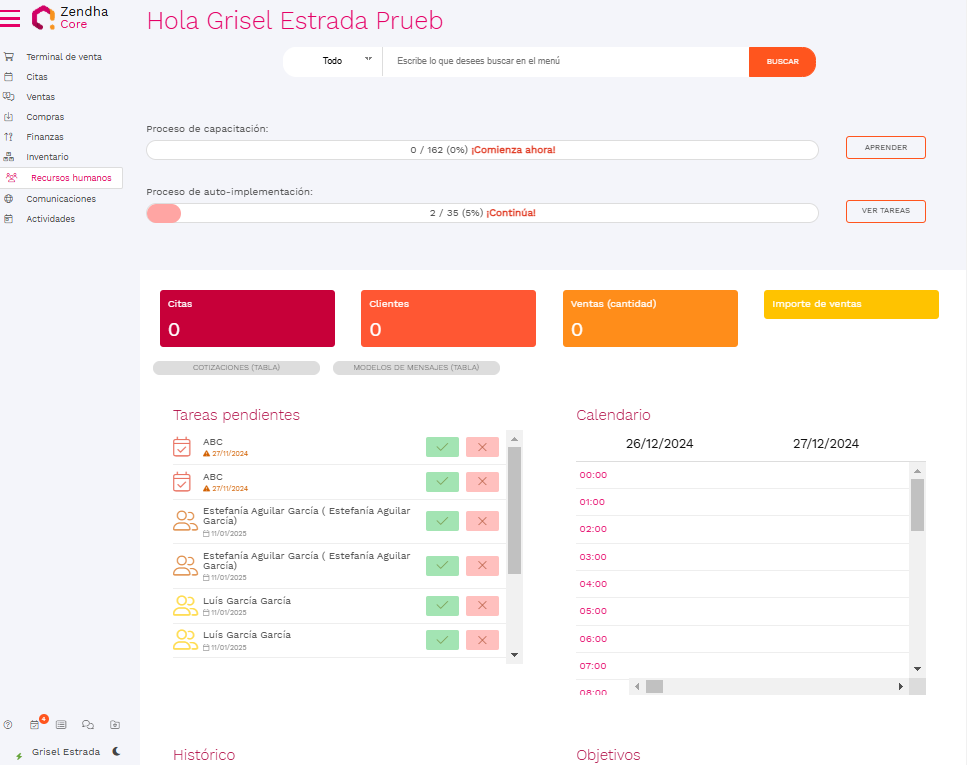Mark first ABC task as complete

point(442,447)
